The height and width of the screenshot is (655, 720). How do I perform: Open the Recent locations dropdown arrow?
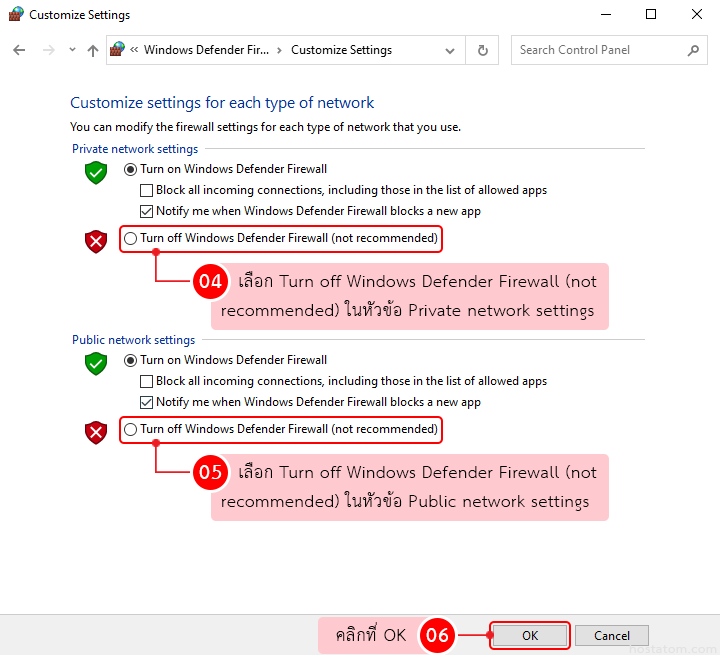point(72,50)
